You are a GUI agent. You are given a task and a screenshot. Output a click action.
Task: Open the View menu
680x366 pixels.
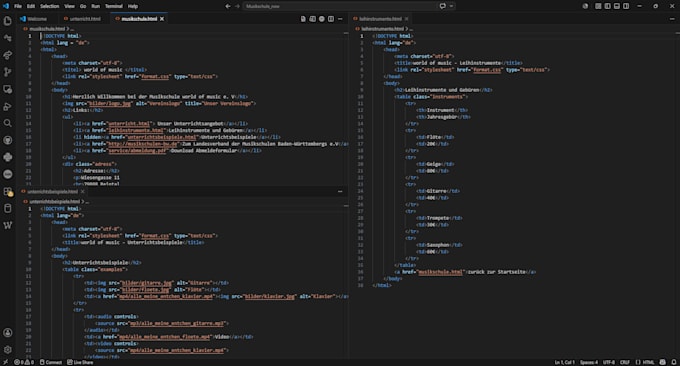click(x=69, y=6)
